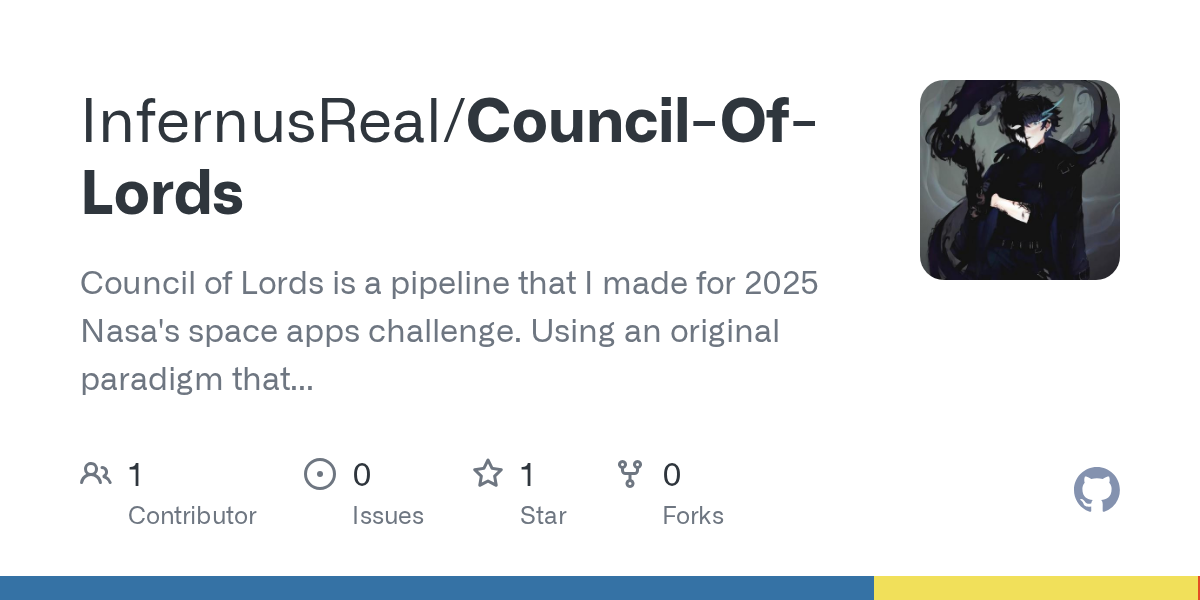The image size is (1200, 600).
Task: Click the issues count number 0
Action: click(x=362, y=475)
